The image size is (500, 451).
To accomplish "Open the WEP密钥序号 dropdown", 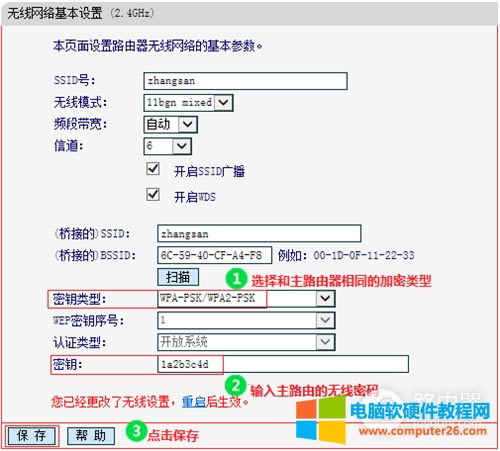I will coord(246,320).
